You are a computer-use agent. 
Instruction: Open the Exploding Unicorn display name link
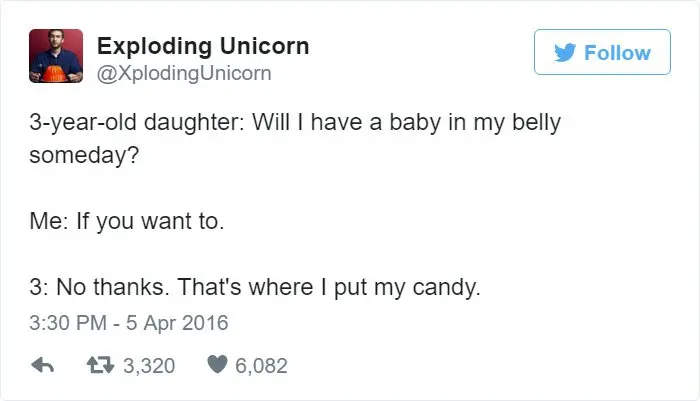(x=203, y=46)
